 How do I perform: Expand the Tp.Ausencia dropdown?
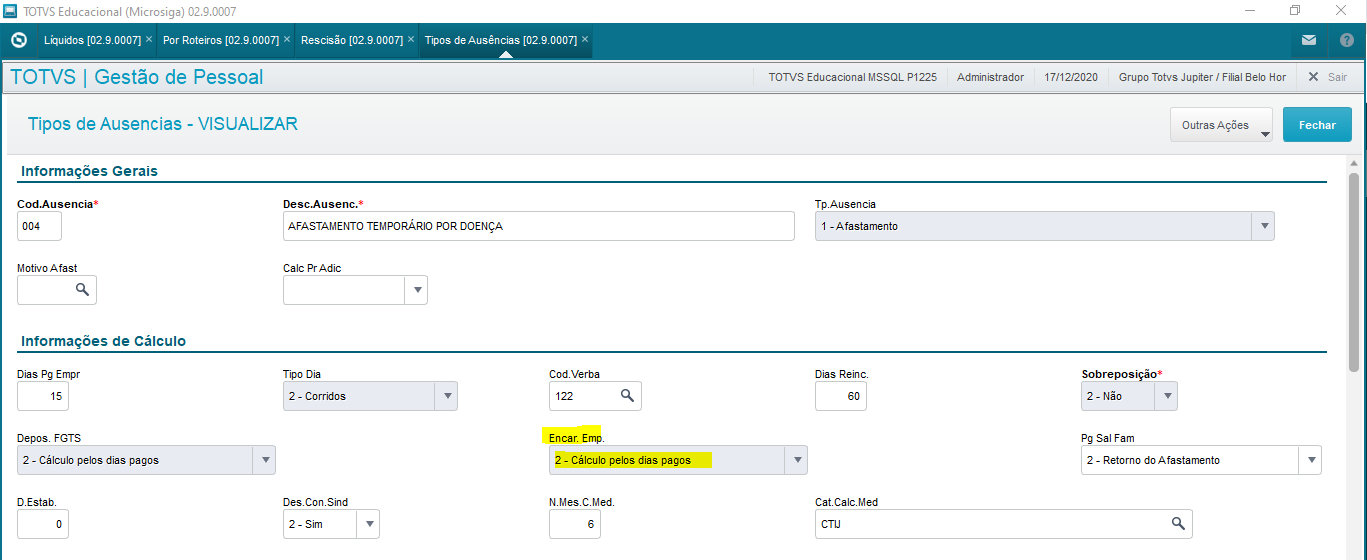click(1263, 226)
